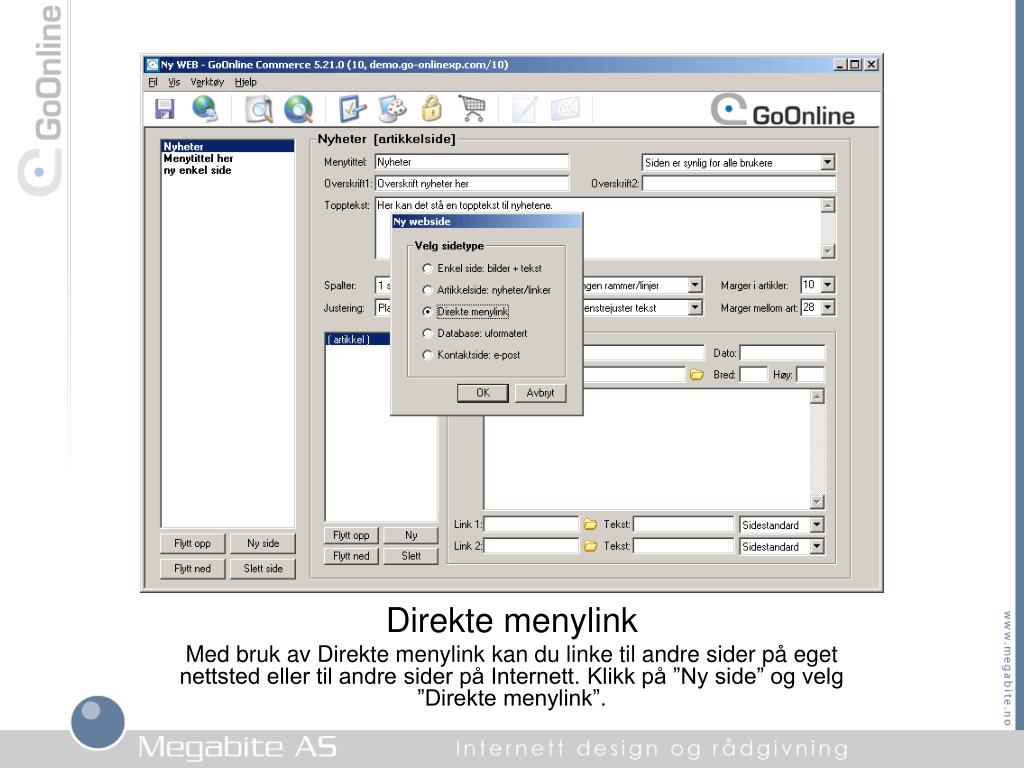Image resolution: width=1024 pixels, height=768 pixels.
Task: Click Flytt opp under article list
Action: [x=351, y=535]
